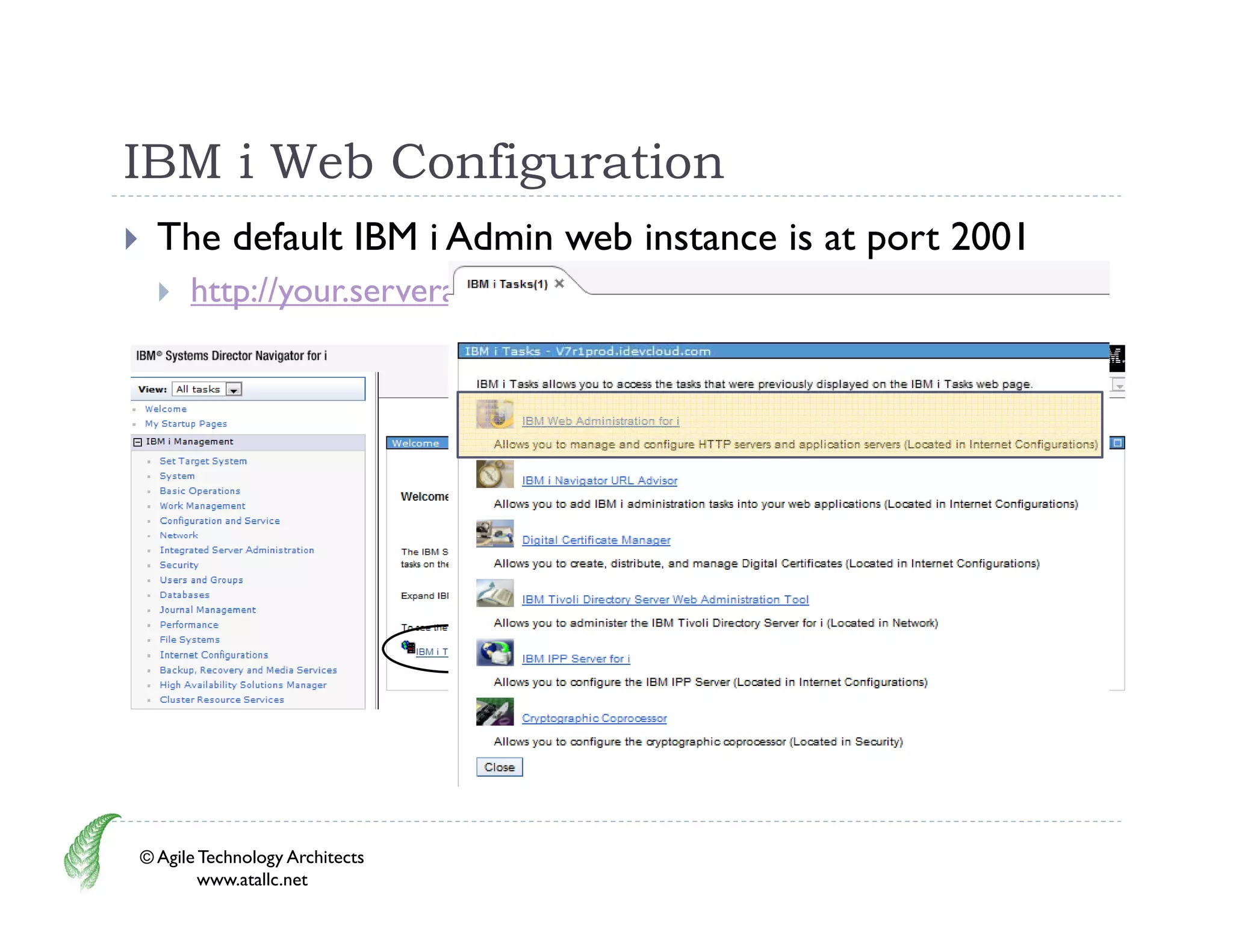Image resolution: width=1233 pixels, height=952 pixels.
Task: Click the IBM i Tasks - V7r1prod.idevcloud.com title bar
Action: point(783,351)
